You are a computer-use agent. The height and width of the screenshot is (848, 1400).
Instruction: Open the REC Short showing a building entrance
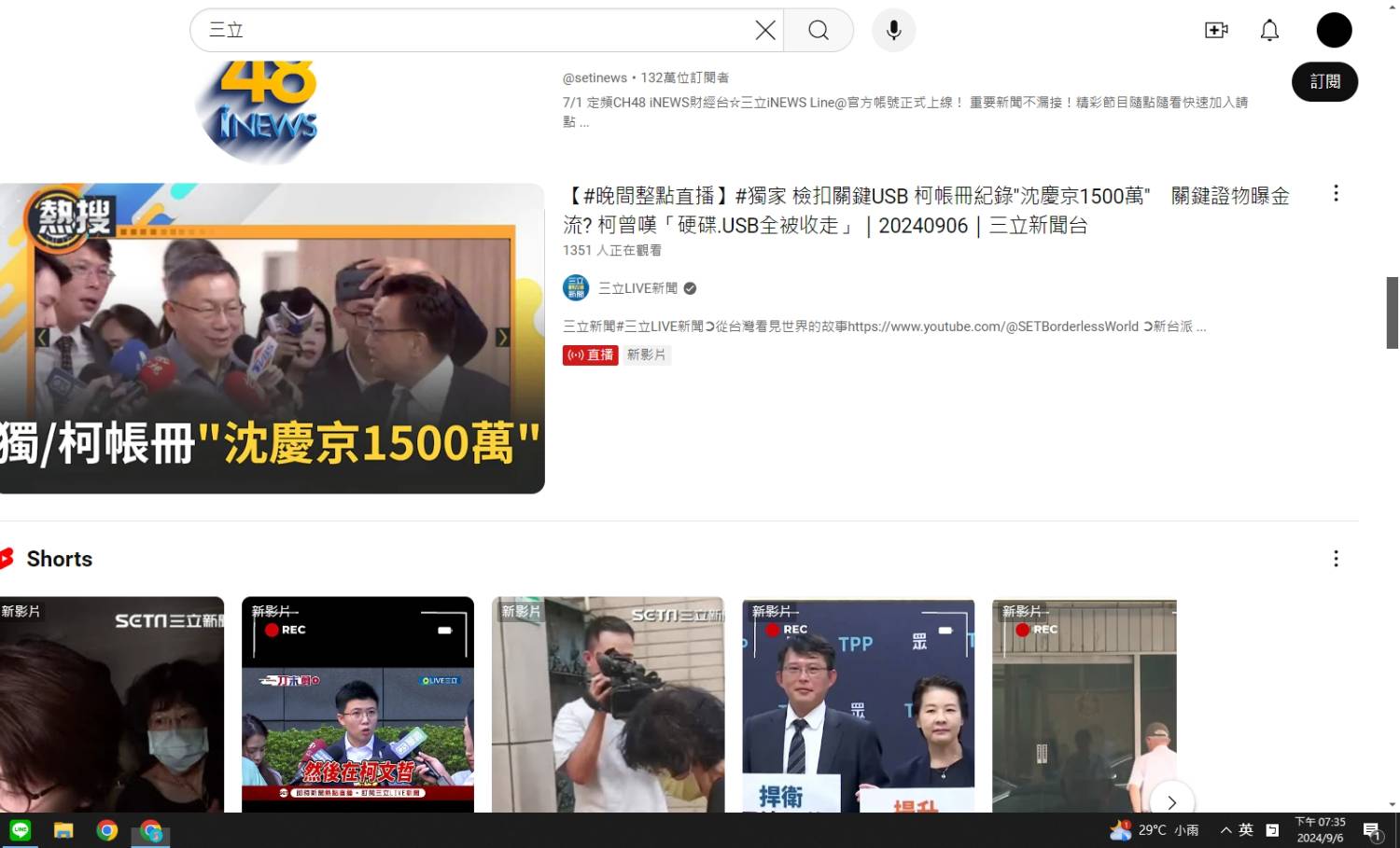(x=1084, y=704)
